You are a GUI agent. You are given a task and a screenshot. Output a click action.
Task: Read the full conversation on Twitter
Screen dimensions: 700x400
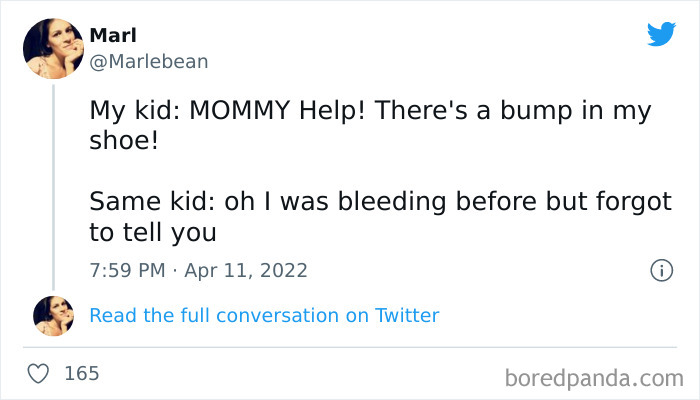264,315
